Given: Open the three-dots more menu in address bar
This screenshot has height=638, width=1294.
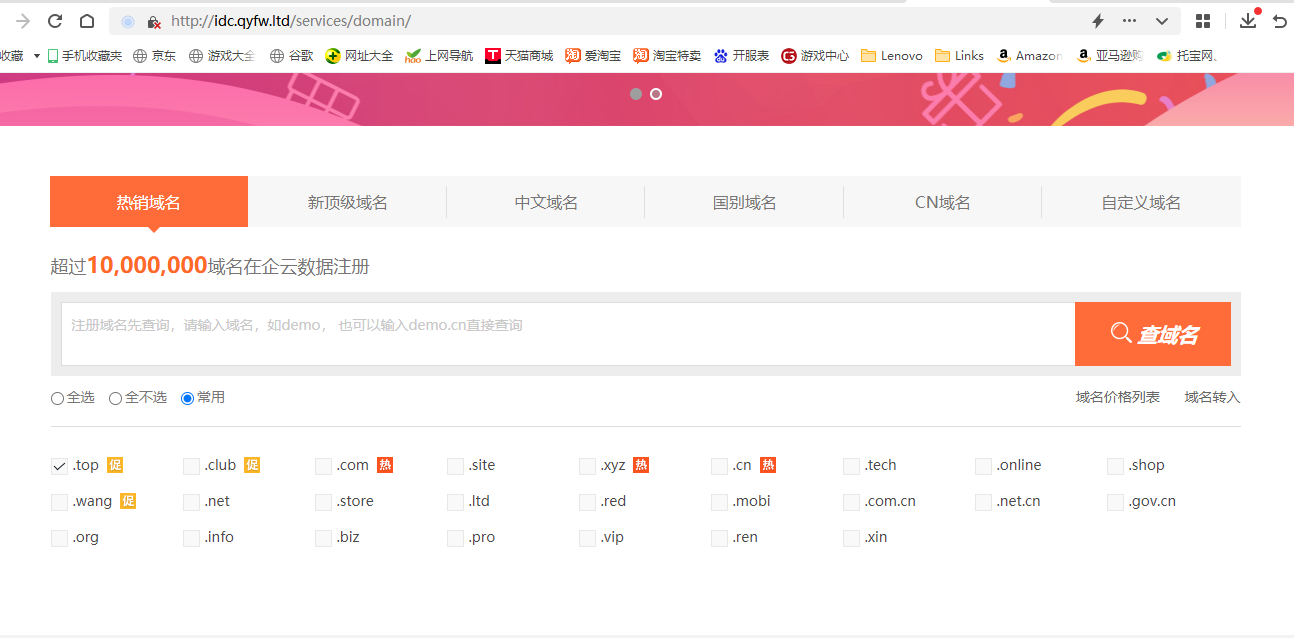Looking at the screenshot, I should (x=1129, y=21).
